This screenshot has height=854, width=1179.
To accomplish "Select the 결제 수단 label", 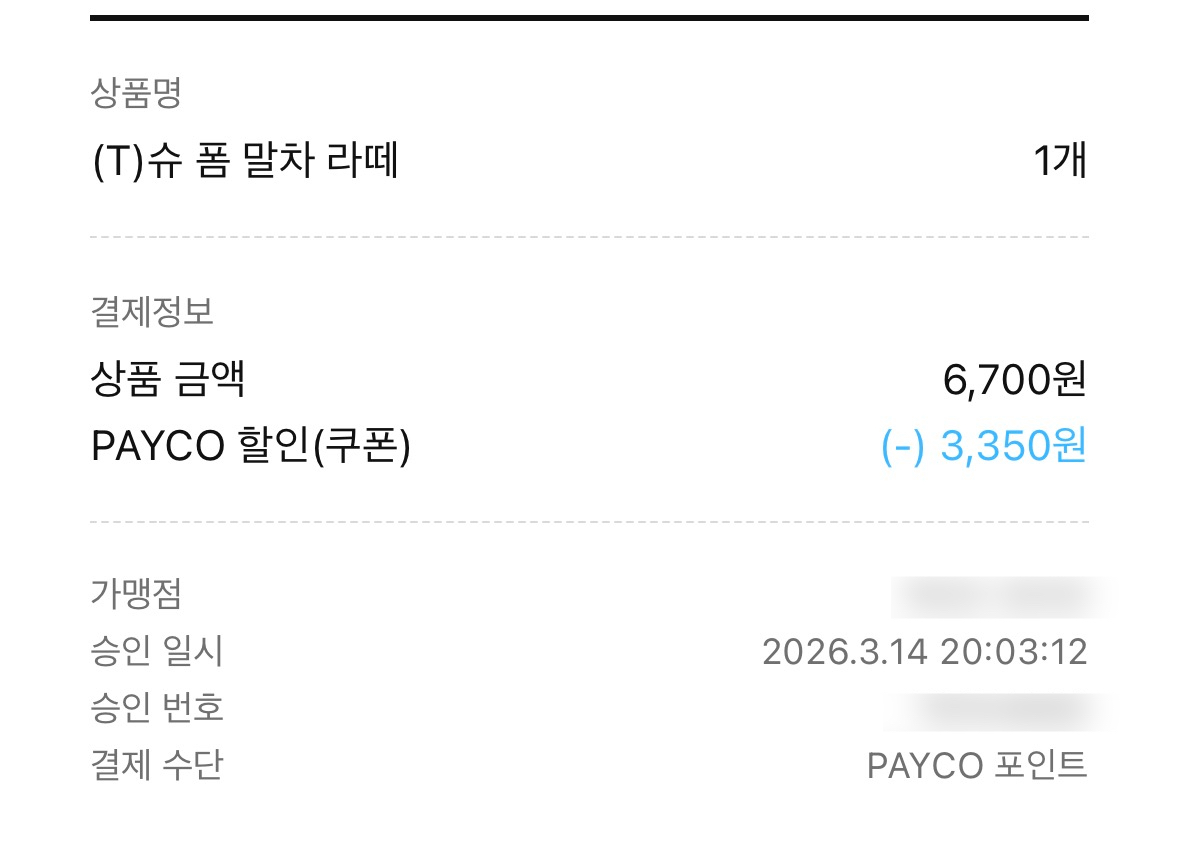I will [156, 765].
